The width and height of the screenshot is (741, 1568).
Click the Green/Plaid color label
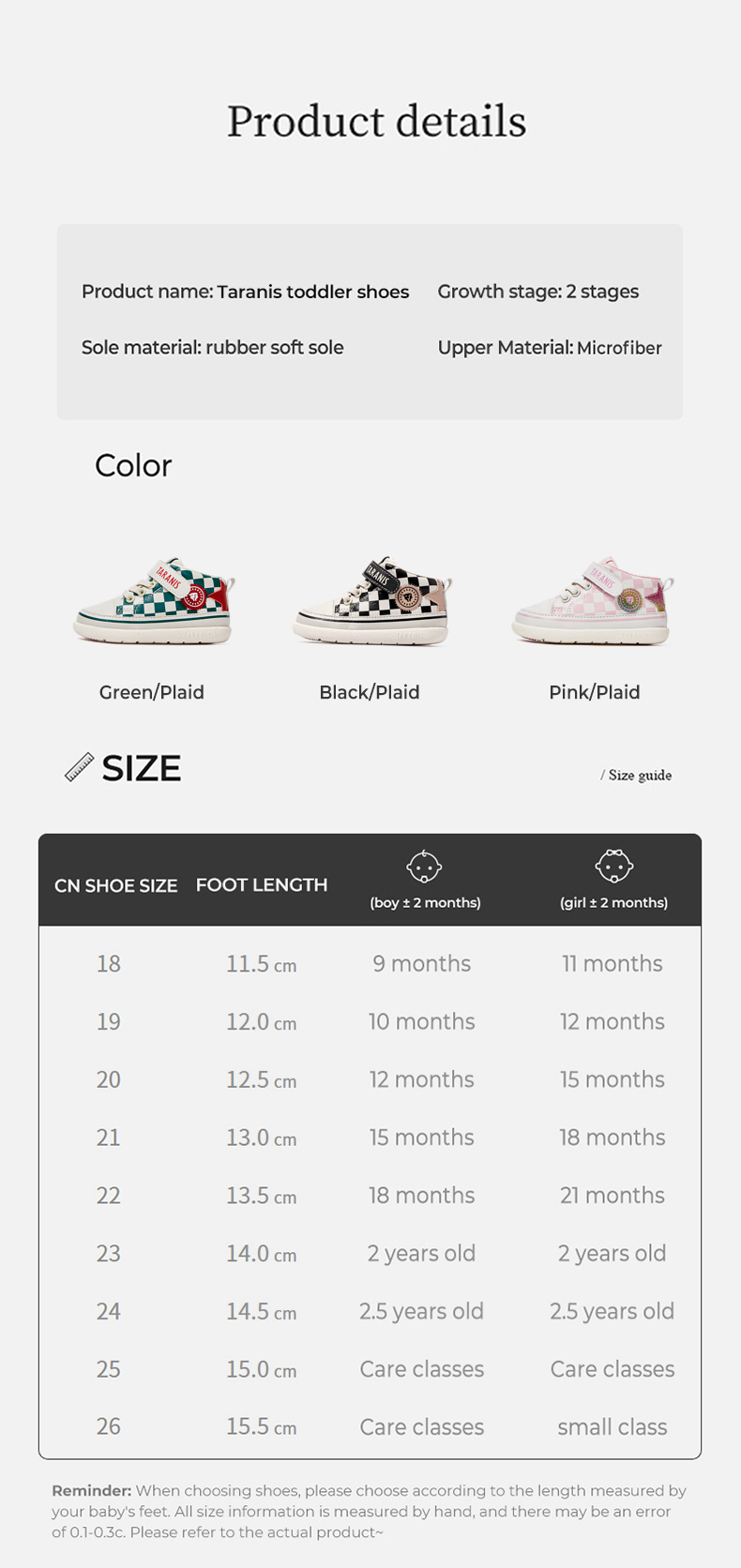152,692
